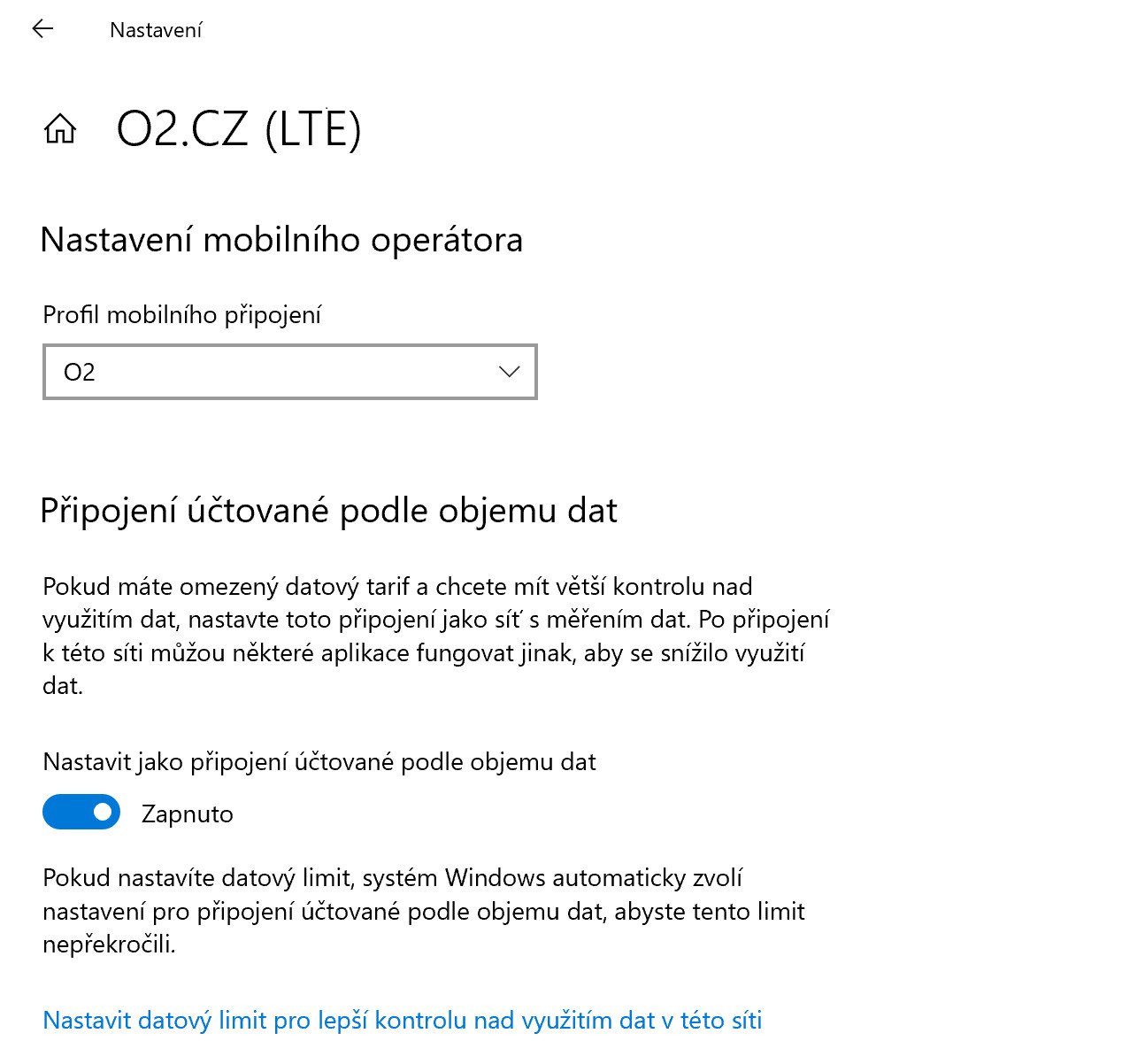The width and height of the screenshot is (1122, 1064).
Task: Turn off the metered connection switch
Action: click(x=81, y=812)
